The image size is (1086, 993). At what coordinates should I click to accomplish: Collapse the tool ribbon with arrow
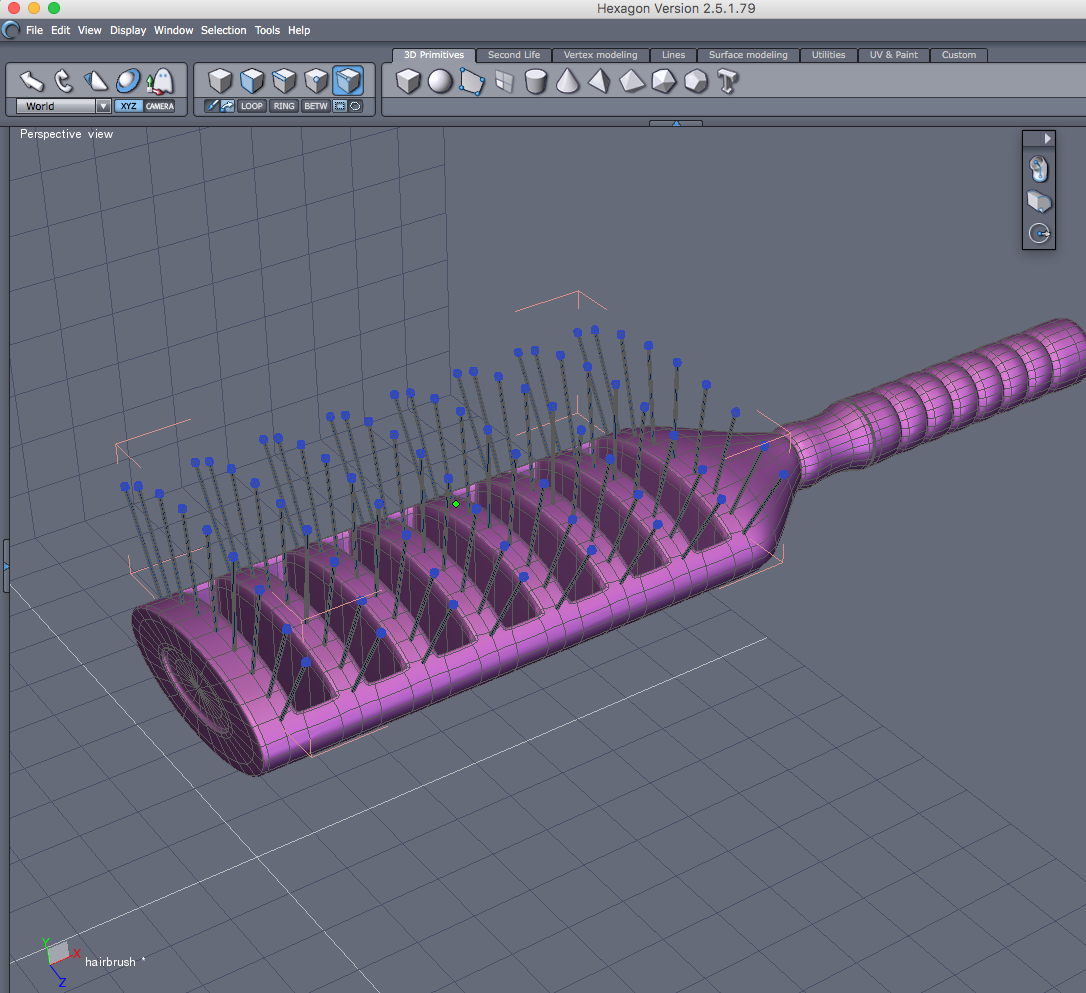[676, 123]
